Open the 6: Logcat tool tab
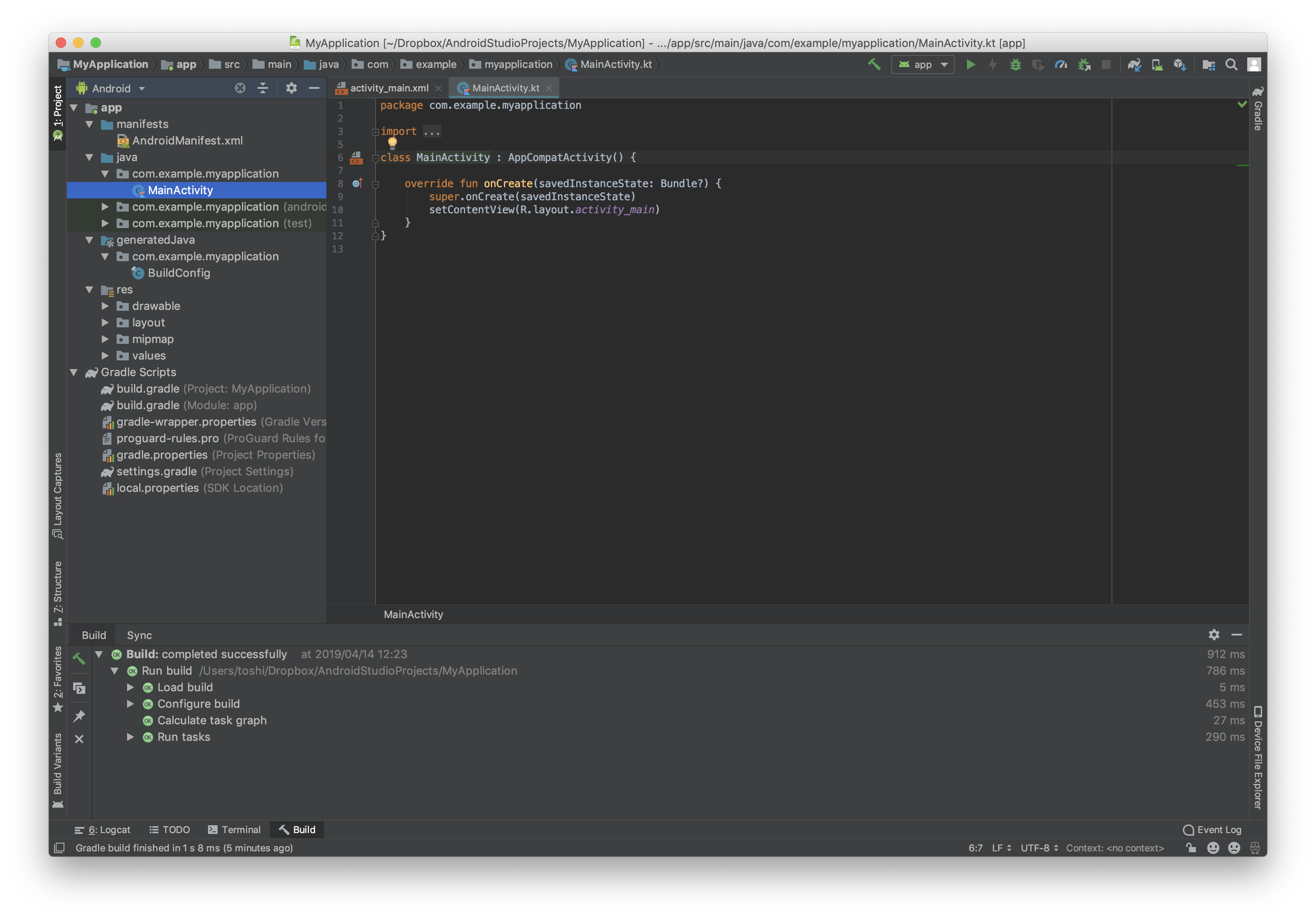Viewport: 1316px width, 921px height. coord(103,830)
